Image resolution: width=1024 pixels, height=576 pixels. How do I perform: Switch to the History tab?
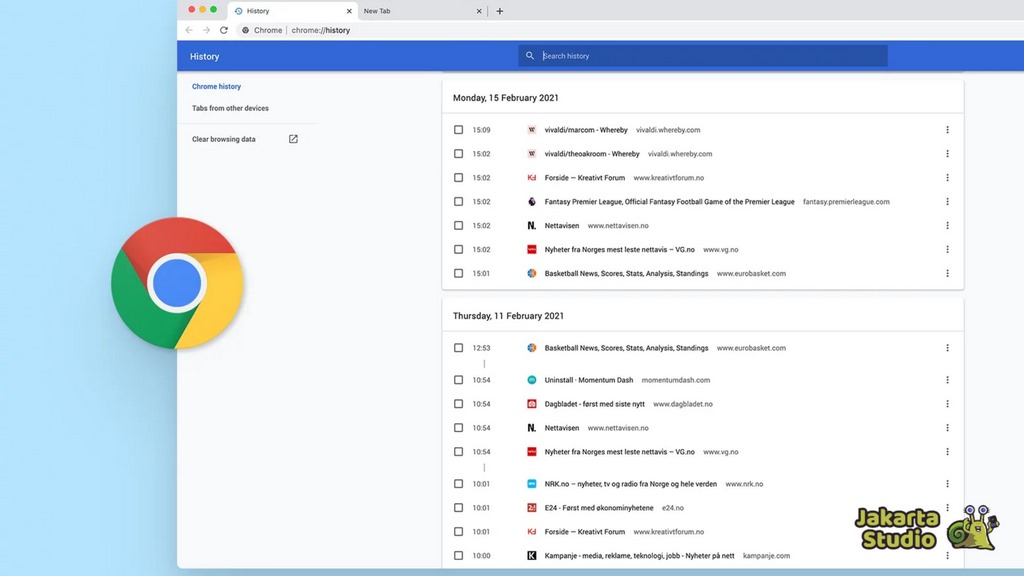tap(293, 11)
